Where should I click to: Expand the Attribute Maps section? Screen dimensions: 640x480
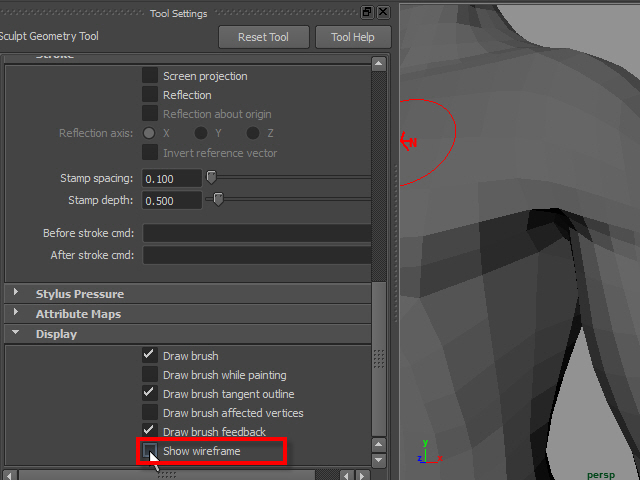click(17, 314)
